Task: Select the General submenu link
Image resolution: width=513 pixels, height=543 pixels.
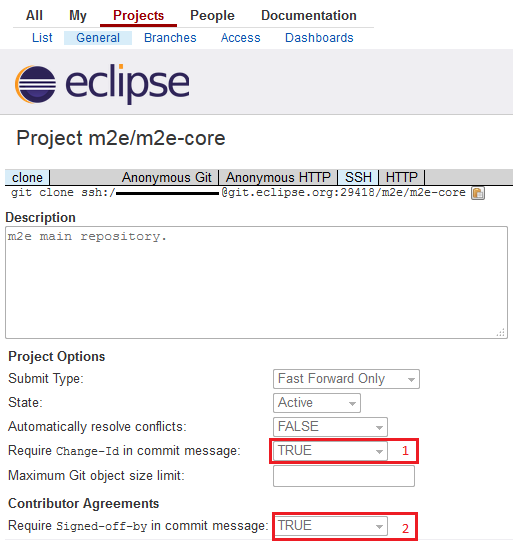Action: pyautogui.click(x=98, y=38)
